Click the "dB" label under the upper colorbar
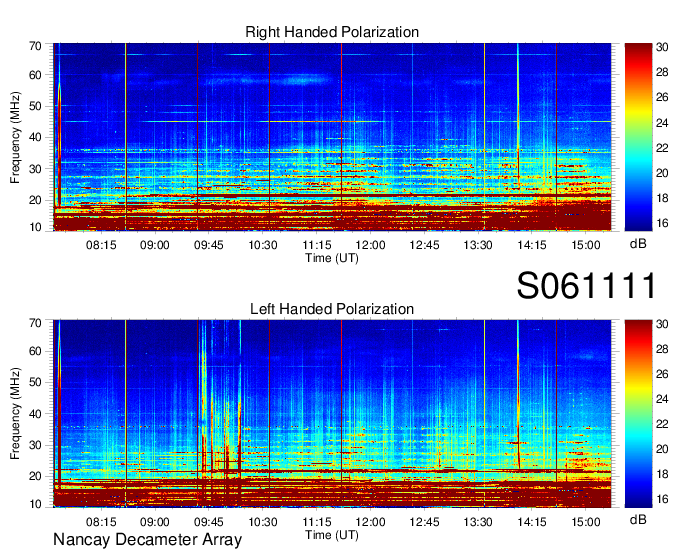The width and height of the screenshot is (680, 552). point(638,244)
